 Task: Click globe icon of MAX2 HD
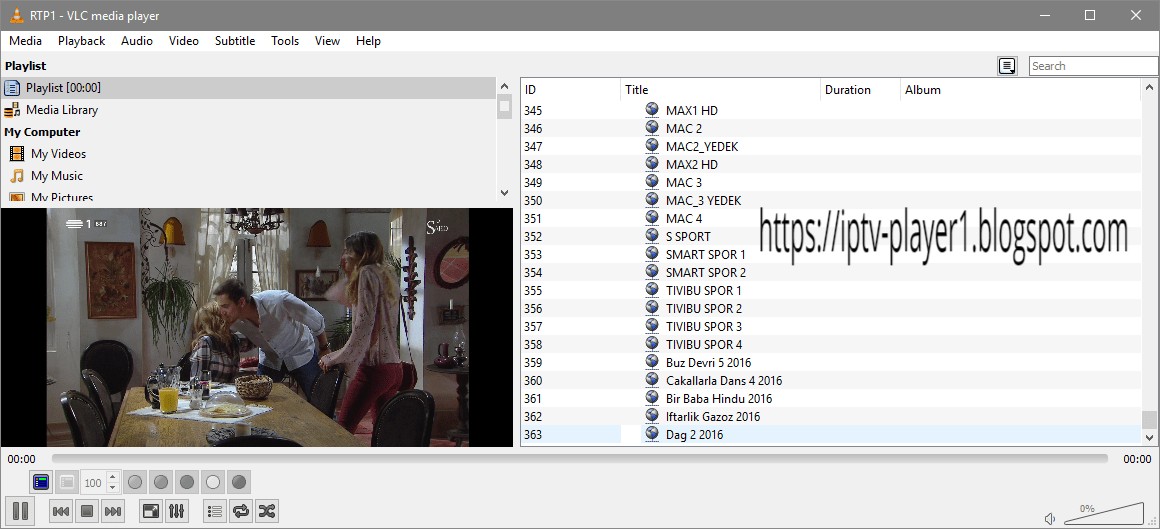click(652, 164)
